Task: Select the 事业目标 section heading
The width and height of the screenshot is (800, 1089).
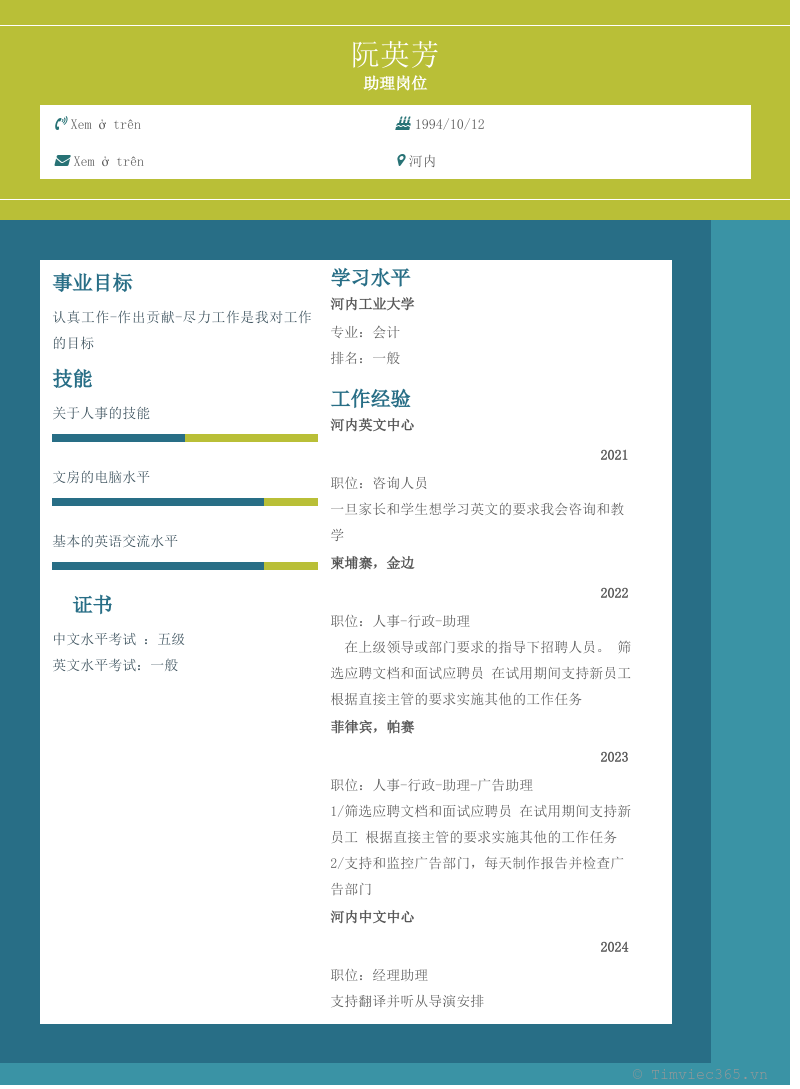Action: [93, 283]
